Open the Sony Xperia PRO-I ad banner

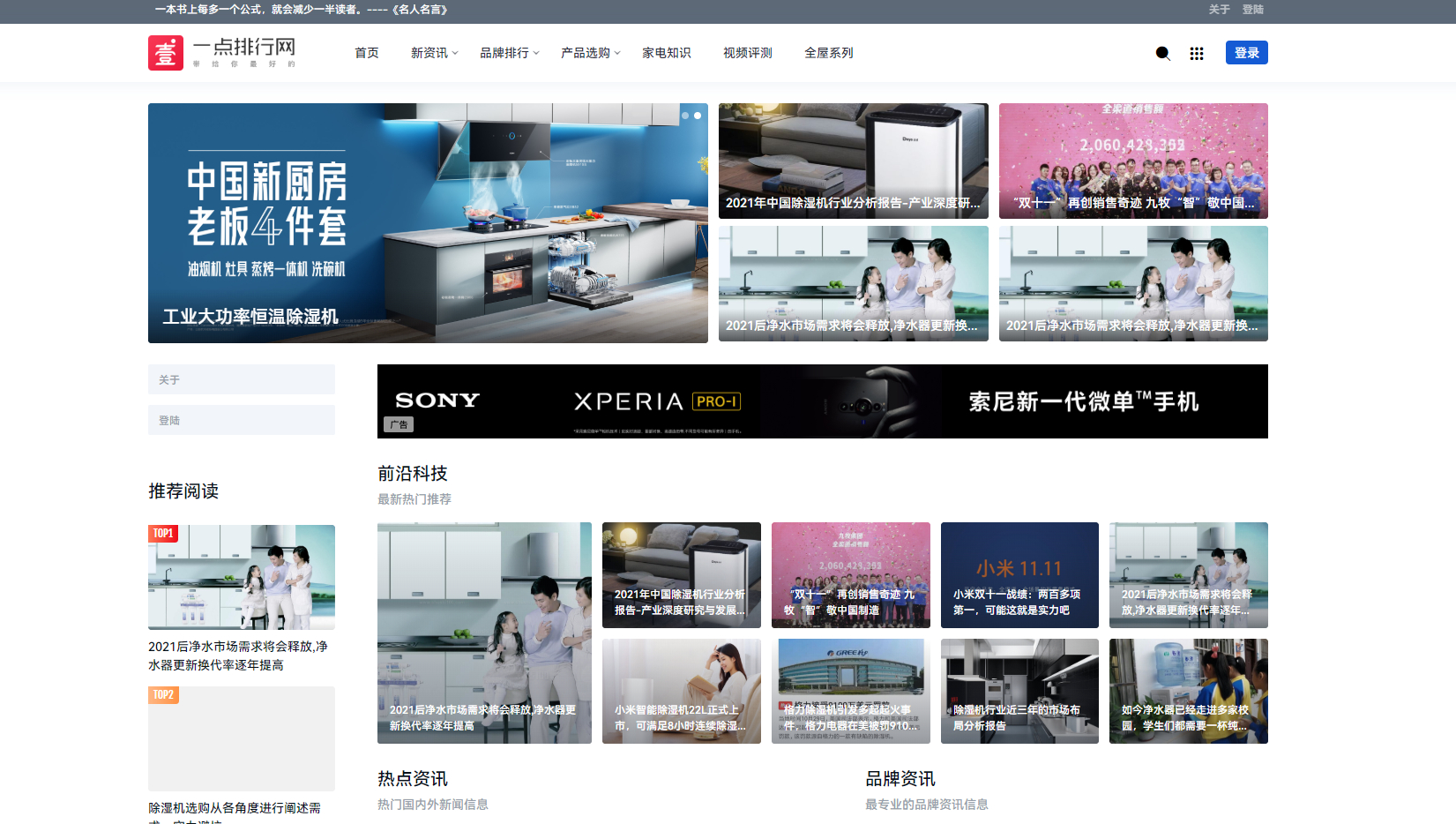(x=823, y=401)
